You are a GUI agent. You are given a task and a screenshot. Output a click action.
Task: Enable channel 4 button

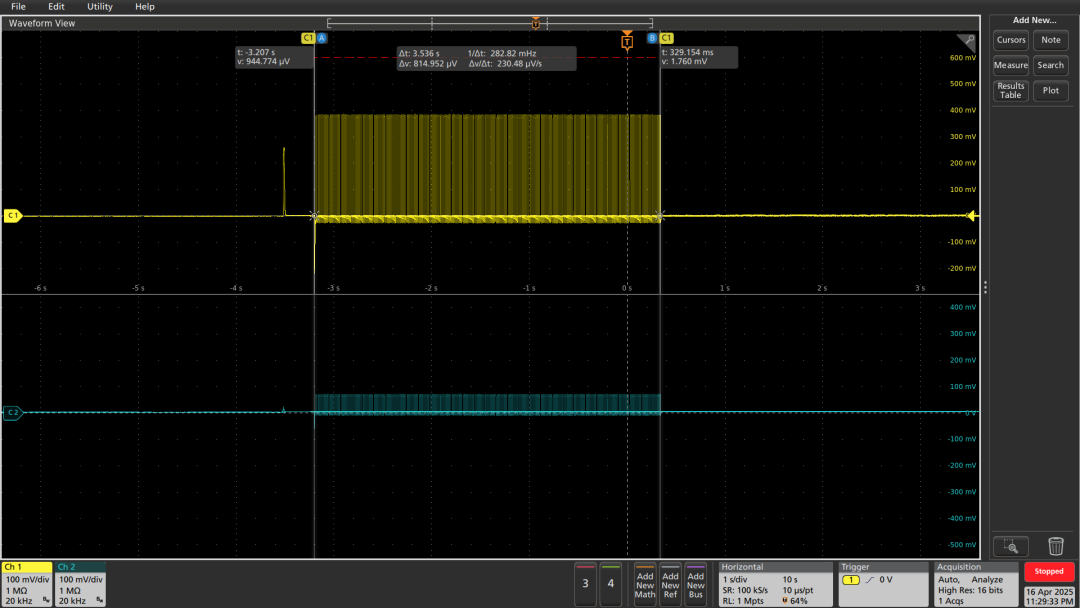point(610,583)
